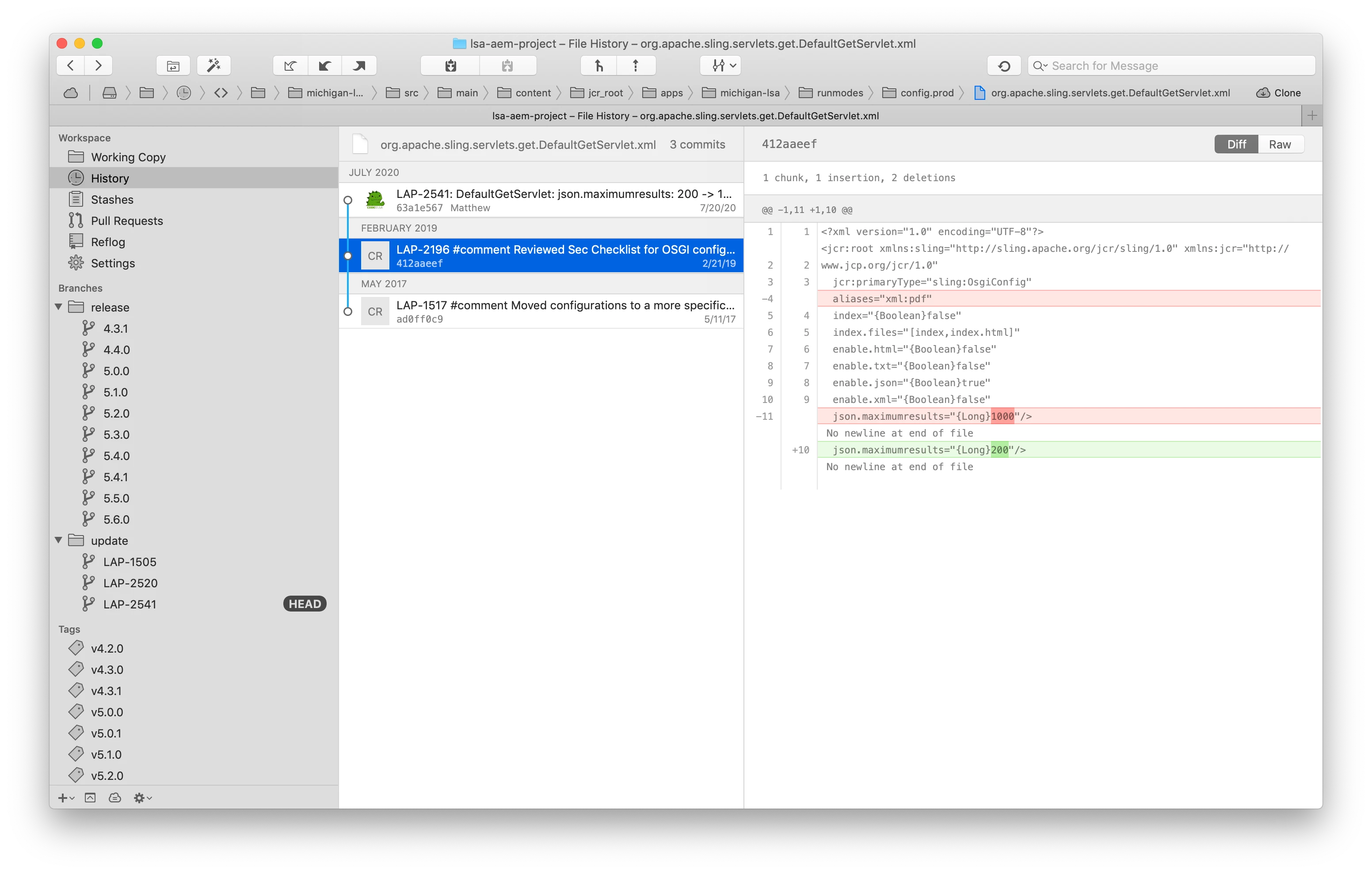Click the refresh icon beside search
Viewport: 1372px width, 874px height.
1004,65
